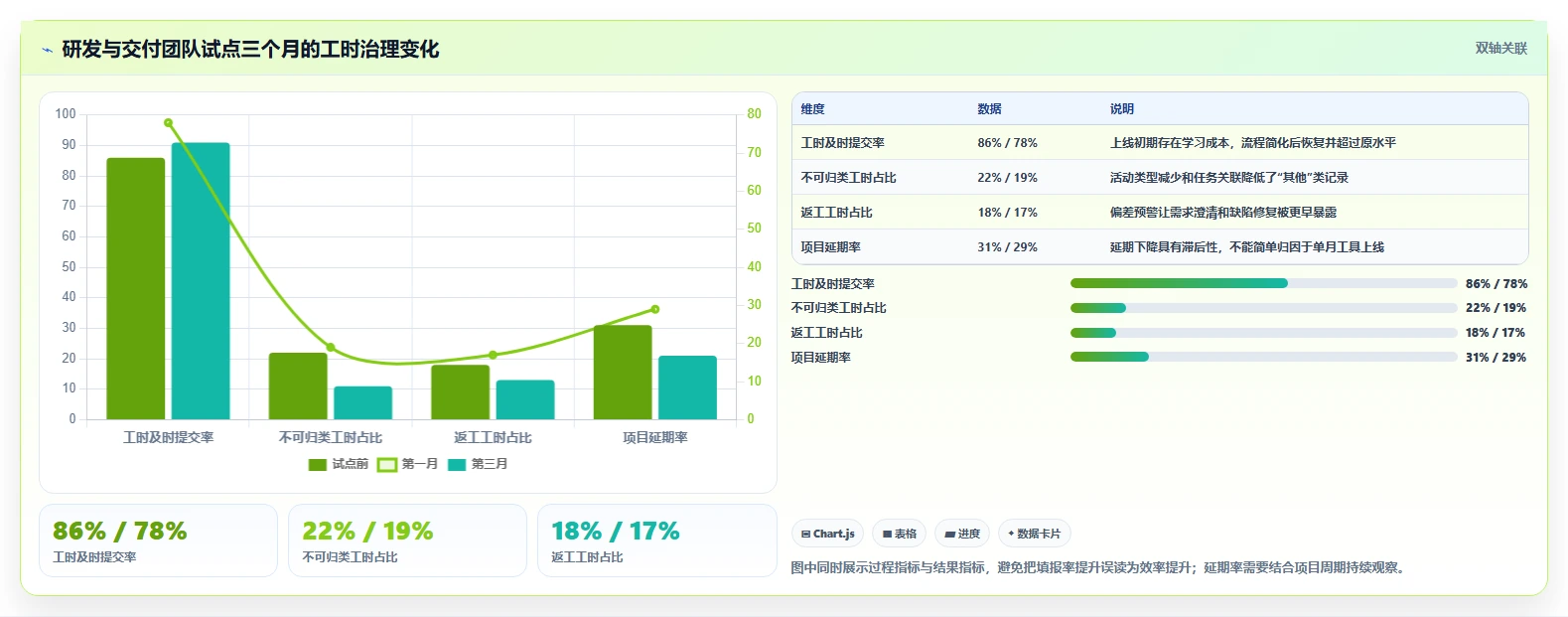Open the 18% / 17% KPI card
The image size is (1568, 617).
click(x=657, y=540)
